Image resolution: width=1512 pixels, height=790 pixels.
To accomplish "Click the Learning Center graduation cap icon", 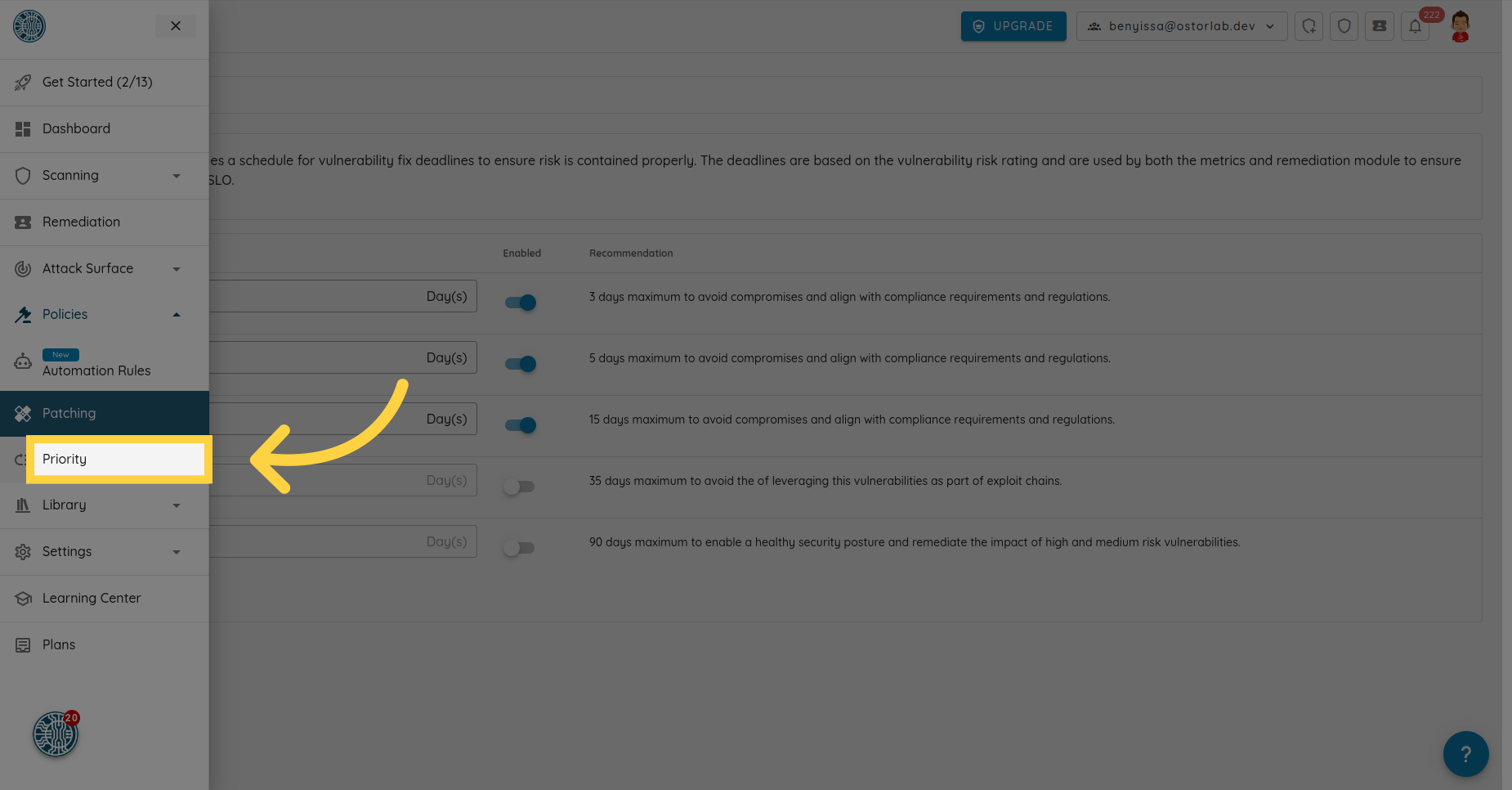I will coord(23,599).
